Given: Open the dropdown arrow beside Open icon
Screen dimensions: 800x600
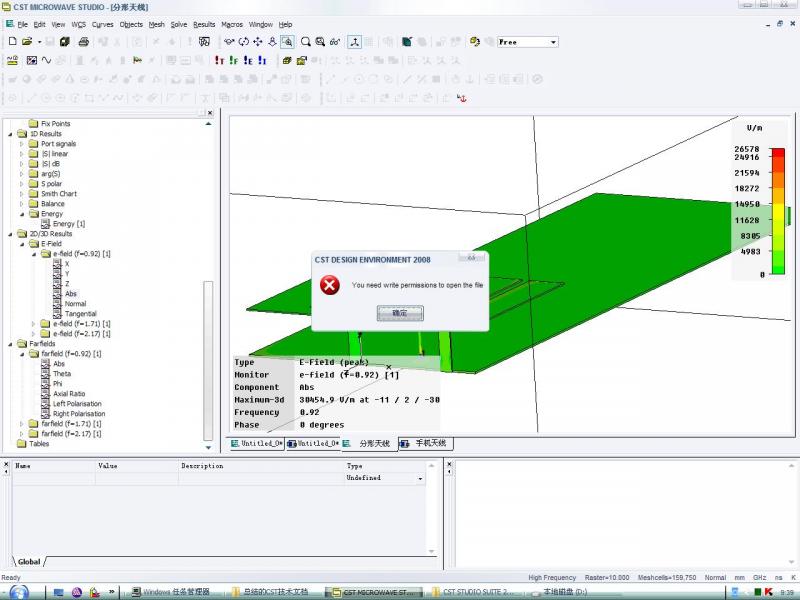Looking at the screenshot, I should (39, 42).
